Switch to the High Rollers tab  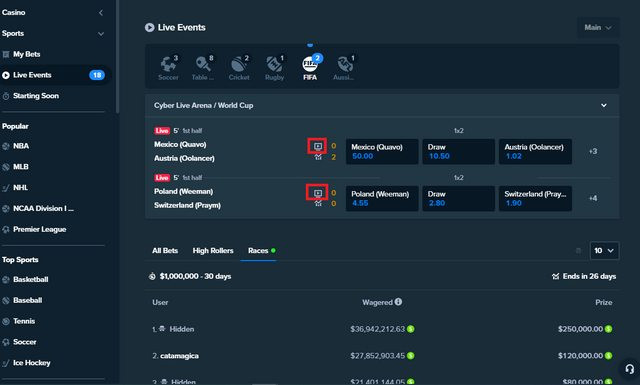pos(213,251)
